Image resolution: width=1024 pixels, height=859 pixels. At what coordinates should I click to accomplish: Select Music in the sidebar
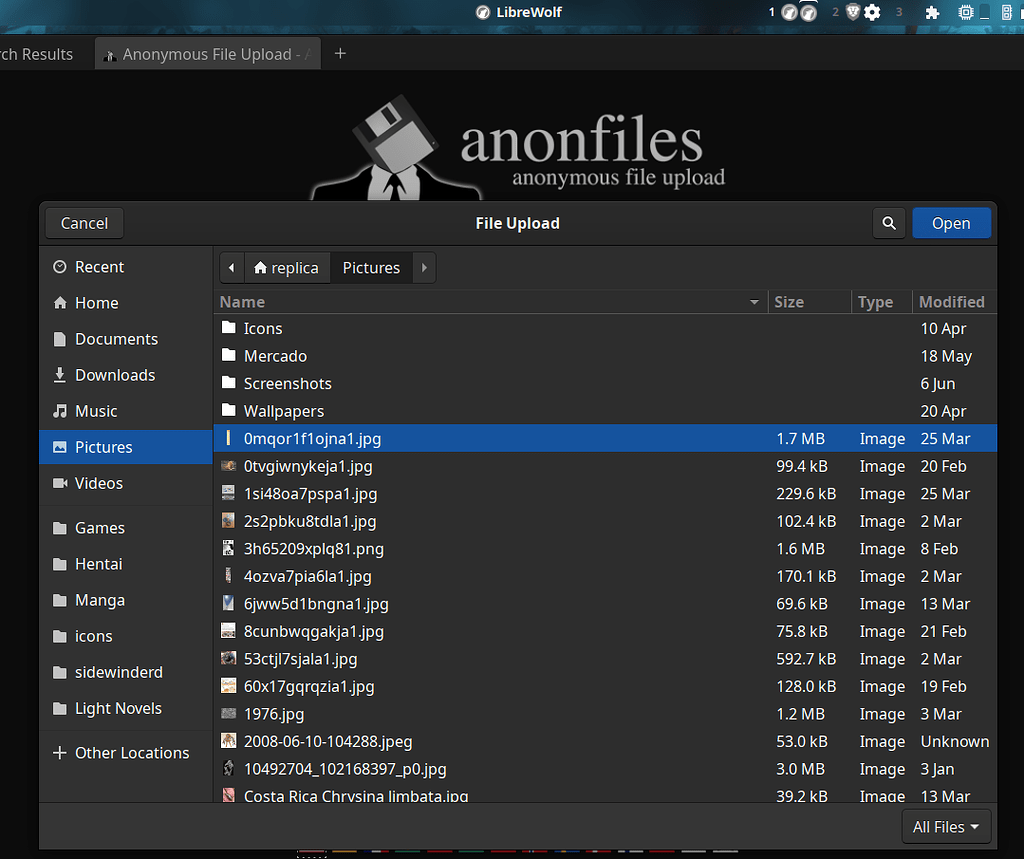[96, 410]
